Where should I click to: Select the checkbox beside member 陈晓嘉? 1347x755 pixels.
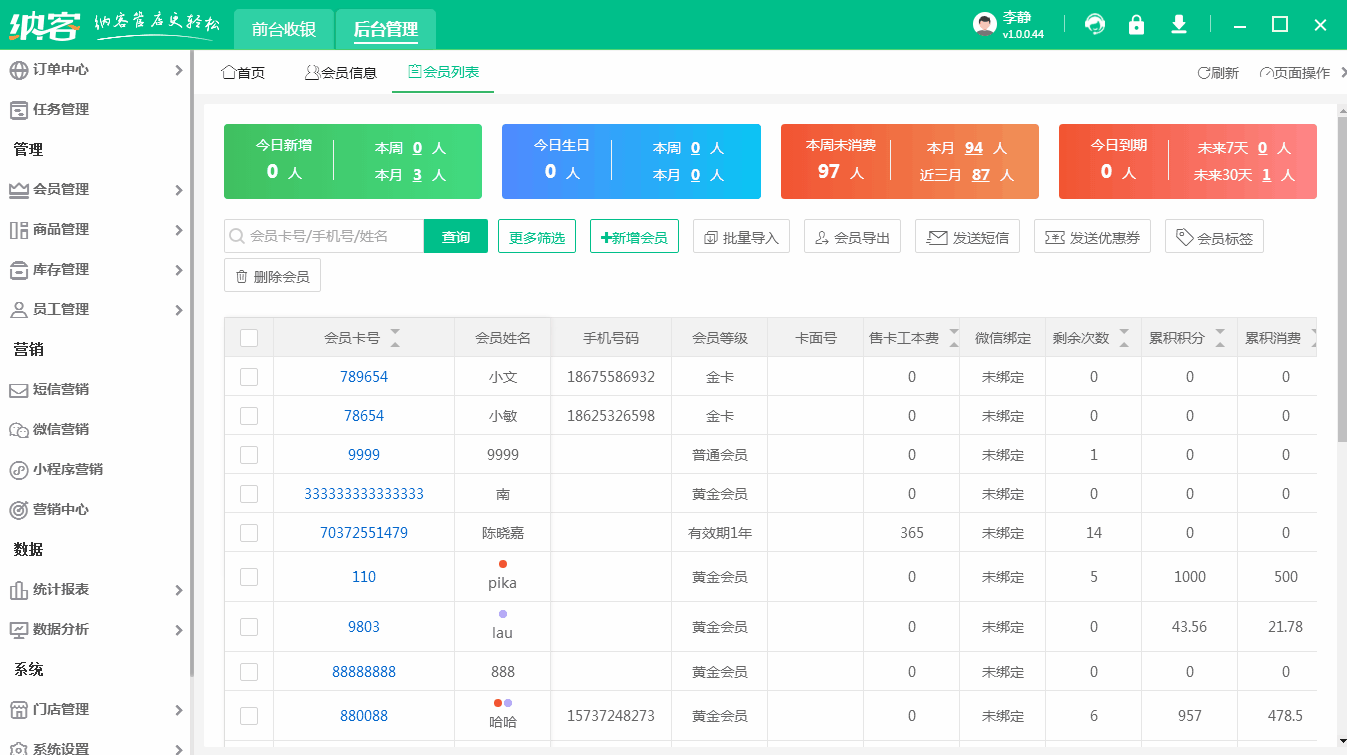click(x=249, y=532)
